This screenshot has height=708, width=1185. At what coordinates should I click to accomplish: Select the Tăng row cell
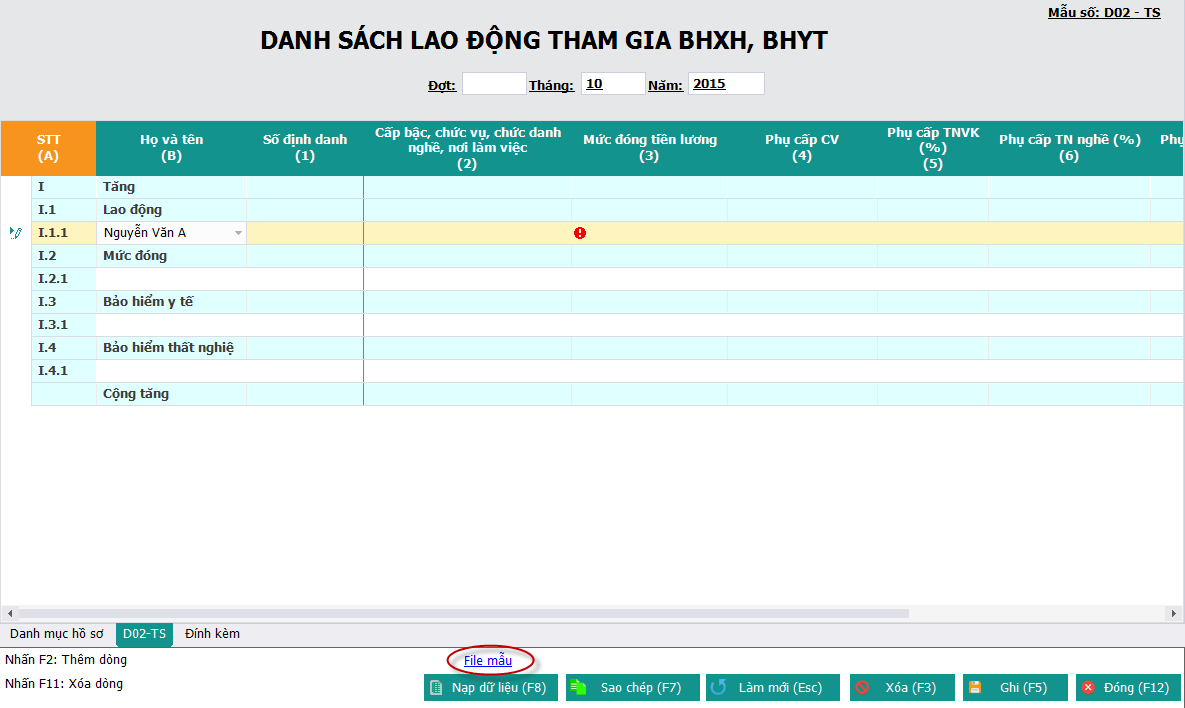coord(172,187)
